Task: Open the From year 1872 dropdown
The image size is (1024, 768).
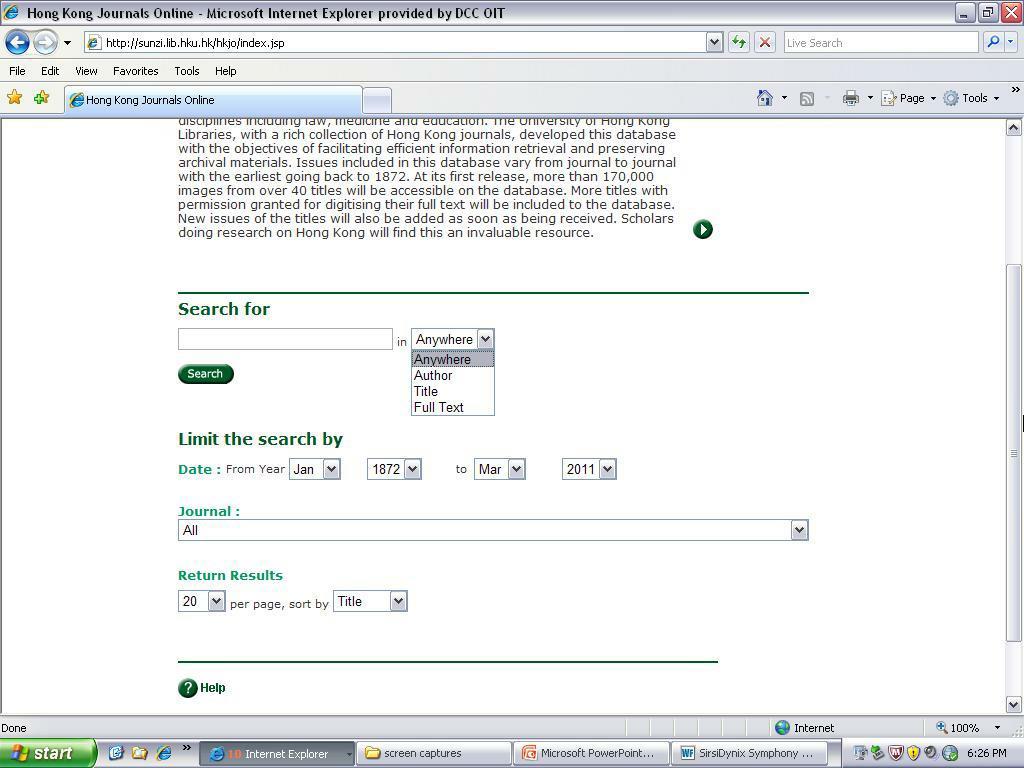Action: click(394, 469)
